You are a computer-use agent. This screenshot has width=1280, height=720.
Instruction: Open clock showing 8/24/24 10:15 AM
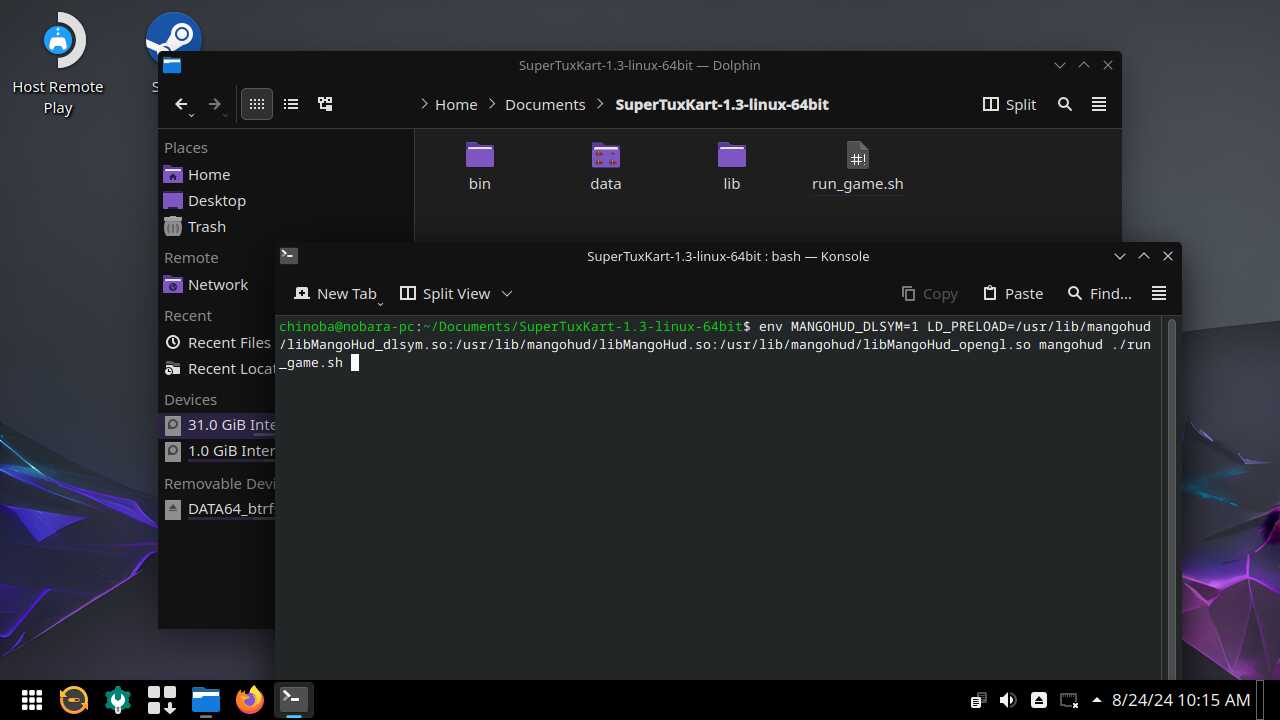coord(1181,700)
